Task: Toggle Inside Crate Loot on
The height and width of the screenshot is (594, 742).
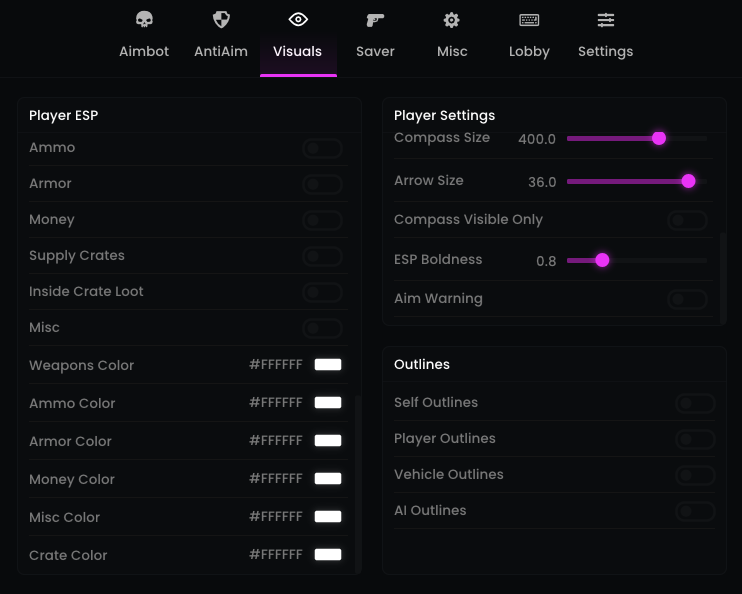Action: pyautogui.click(x=322, y=292)
